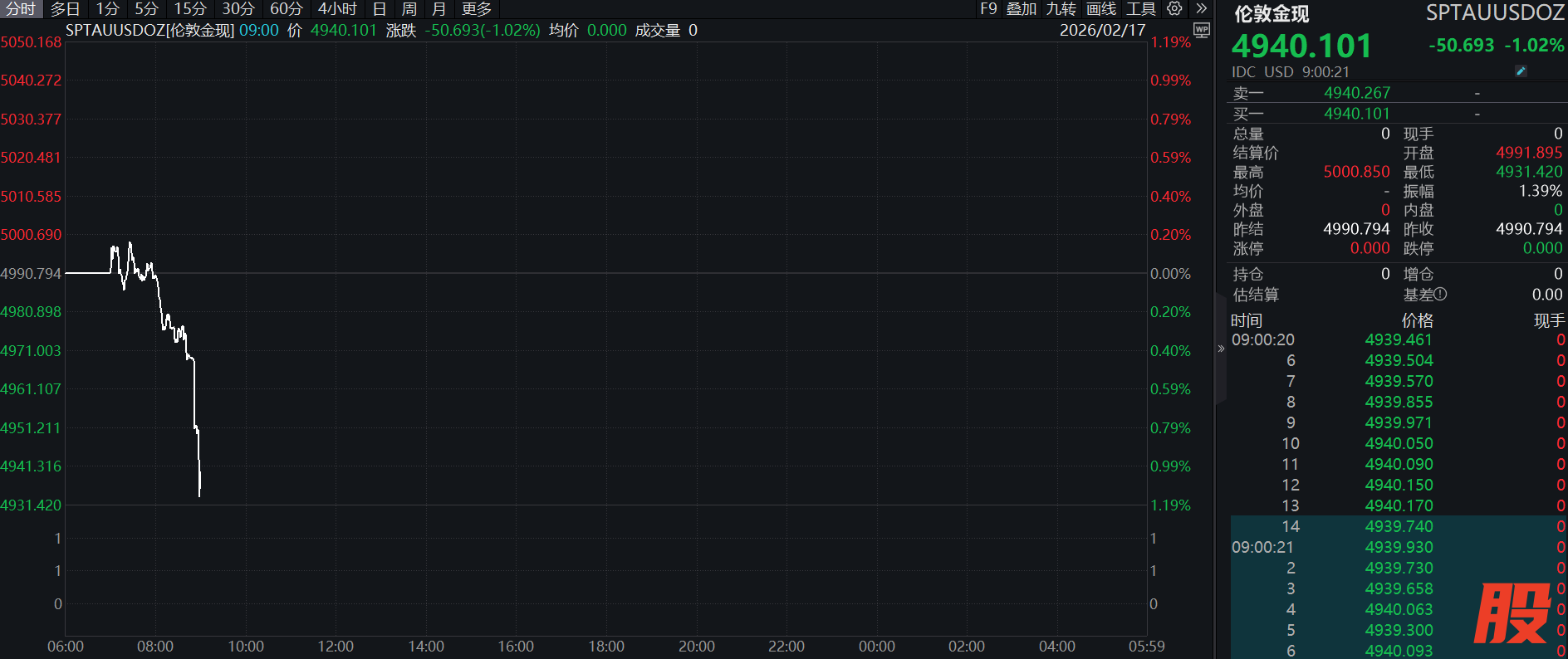Click the blue pencil edit icon

(1521, 71)
